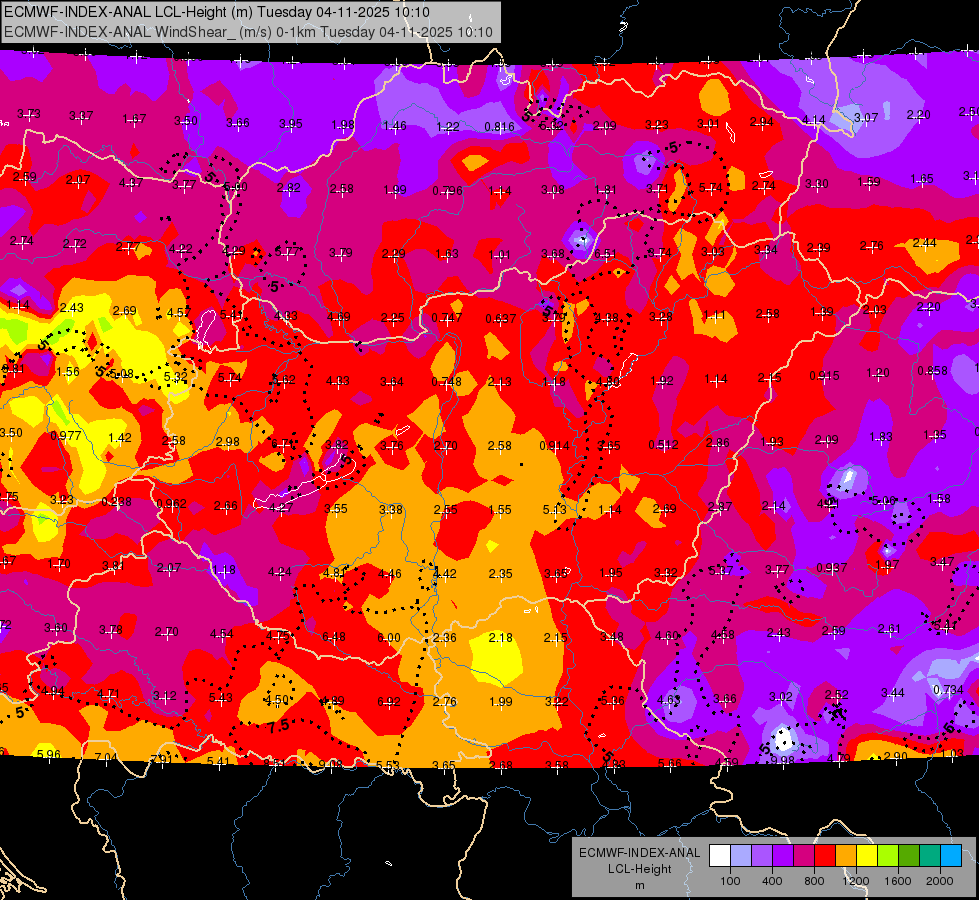Select the pale lavender-blue legend swatch
This screenshot has width=979, height=900.
point(741,856)
